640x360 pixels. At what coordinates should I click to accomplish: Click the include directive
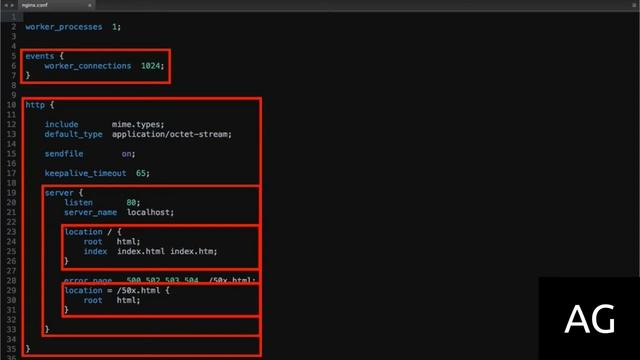(x=61, y=124)
